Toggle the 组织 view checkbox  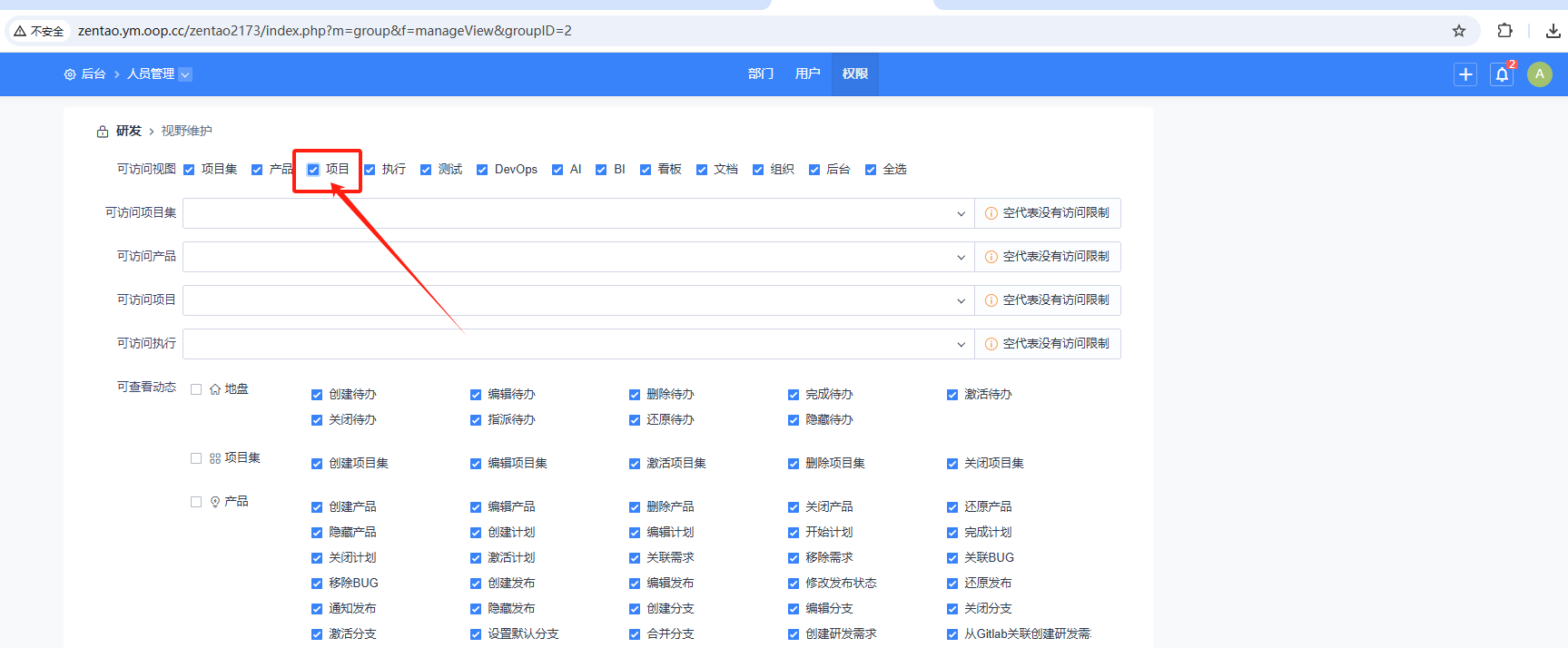click(x=758, y=170)
